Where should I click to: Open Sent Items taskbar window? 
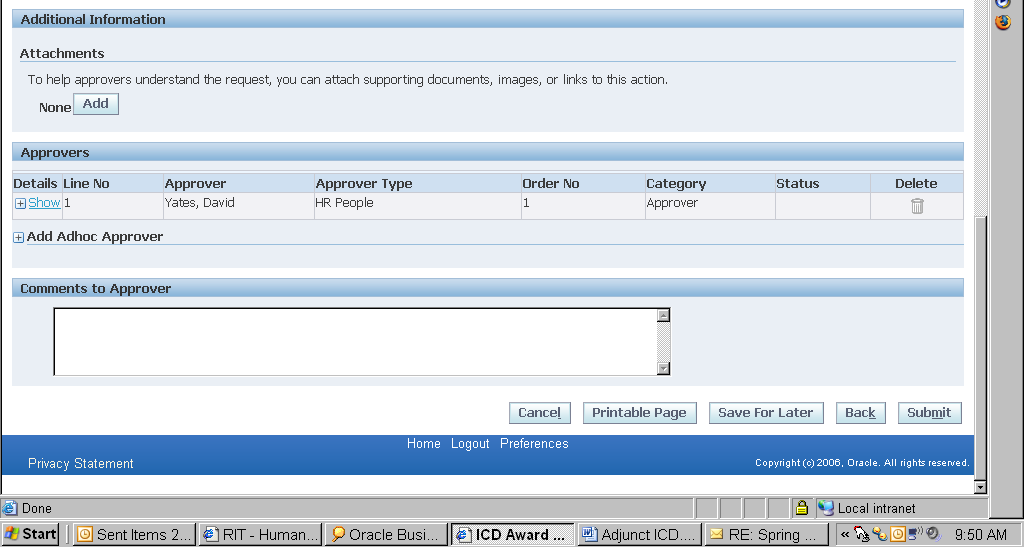(x=134, y=534)
